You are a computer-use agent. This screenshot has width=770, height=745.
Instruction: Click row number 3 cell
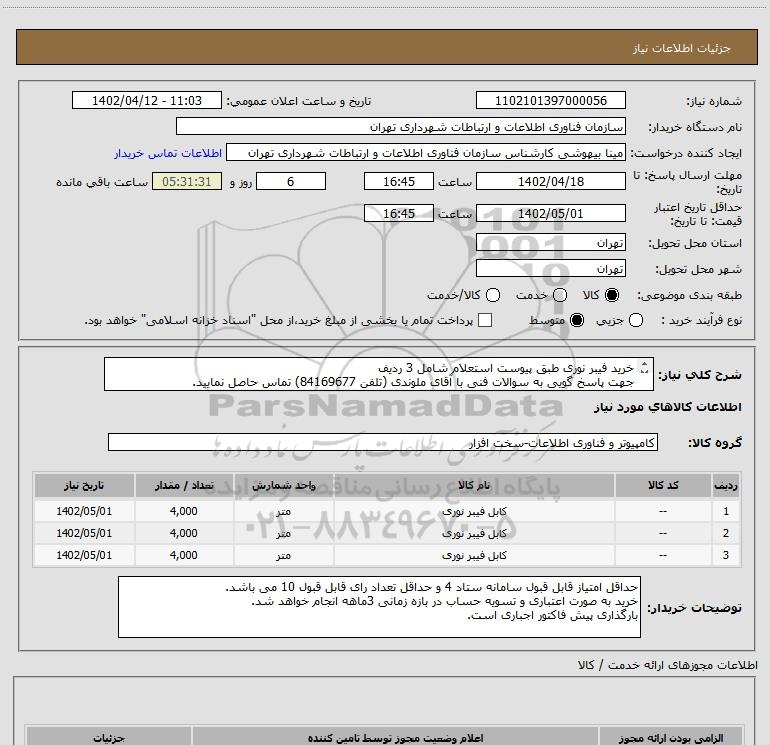coord(726,555)
